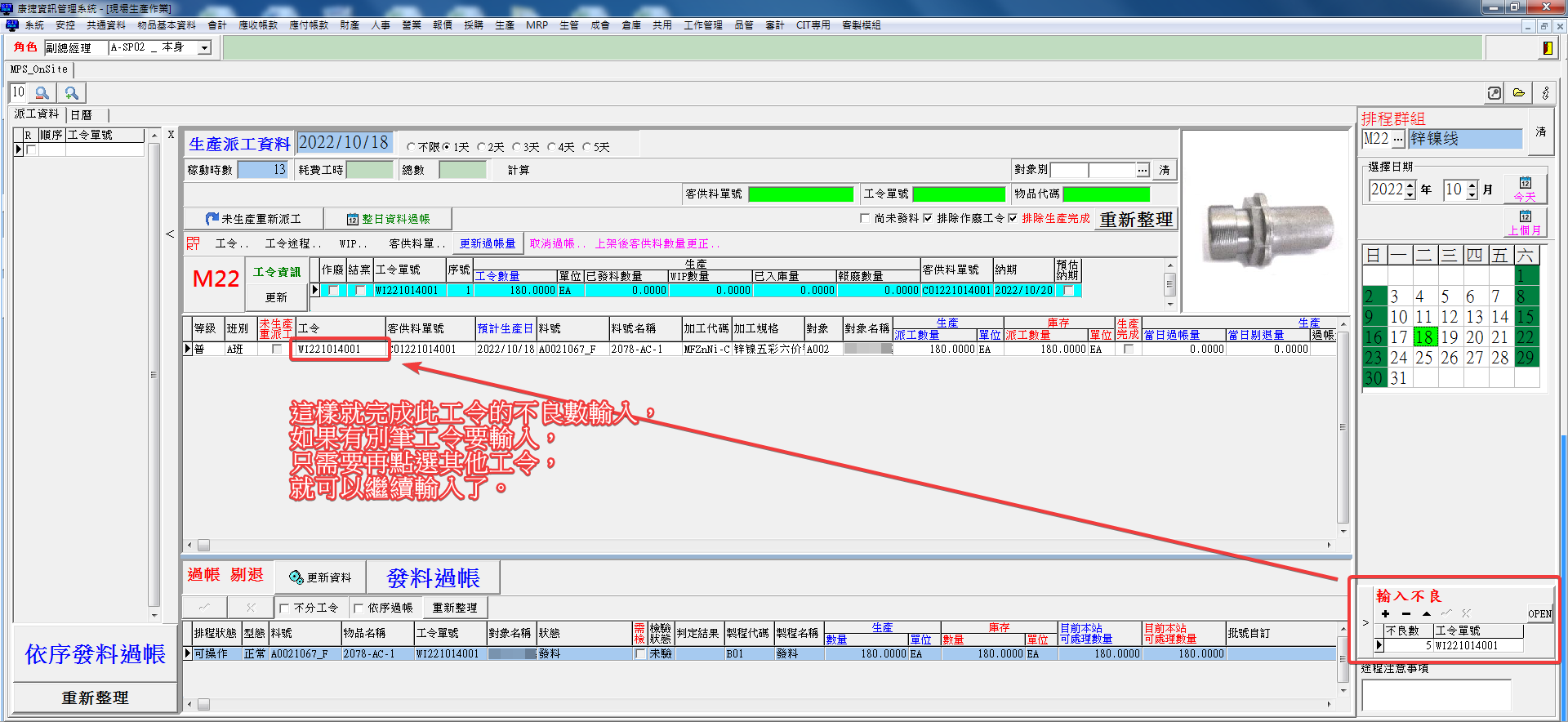Toggle the 依序過帳 checkbox

pos(359,608)
